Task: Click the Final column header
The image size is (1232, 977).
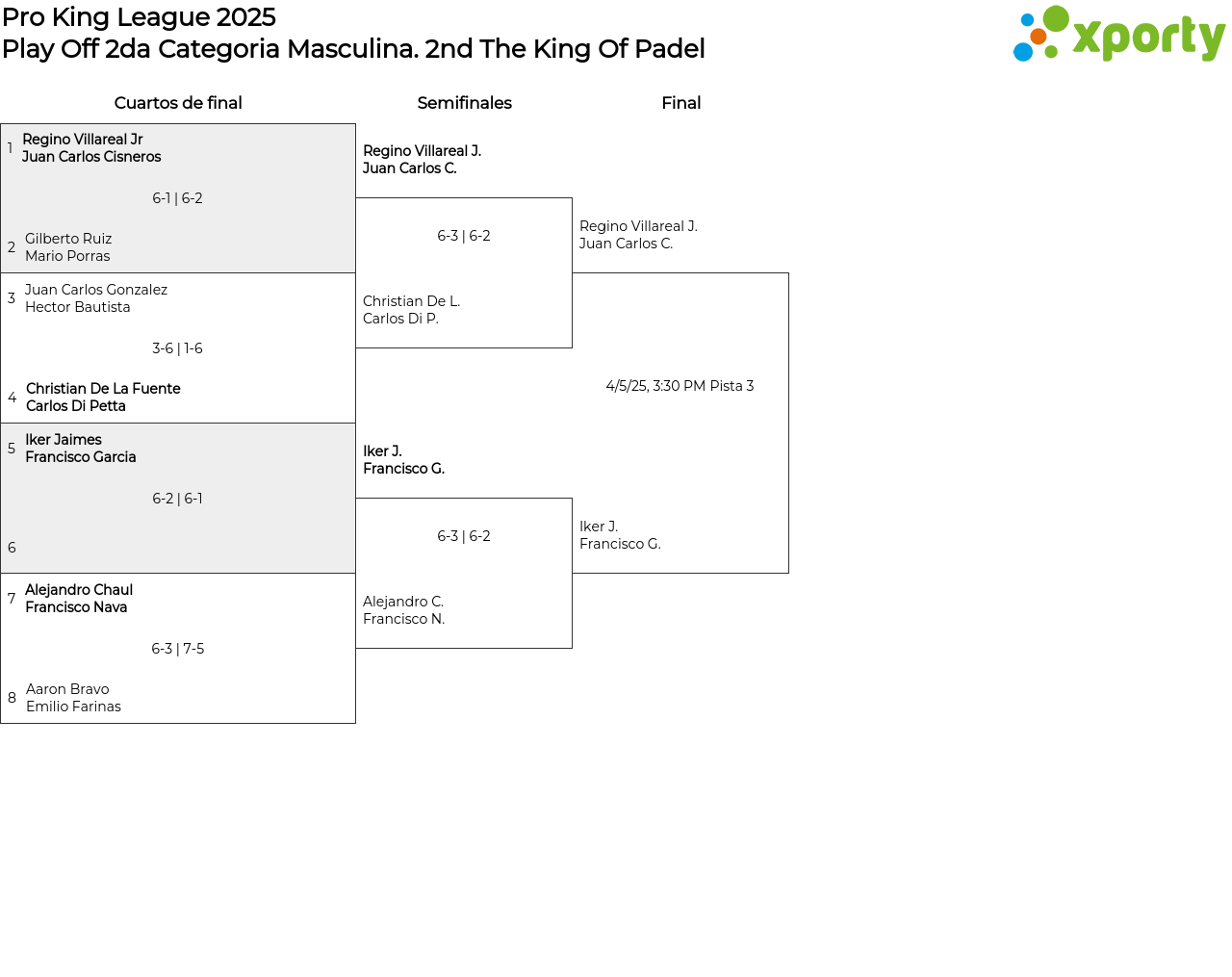Action: click(x=680, y=103)
